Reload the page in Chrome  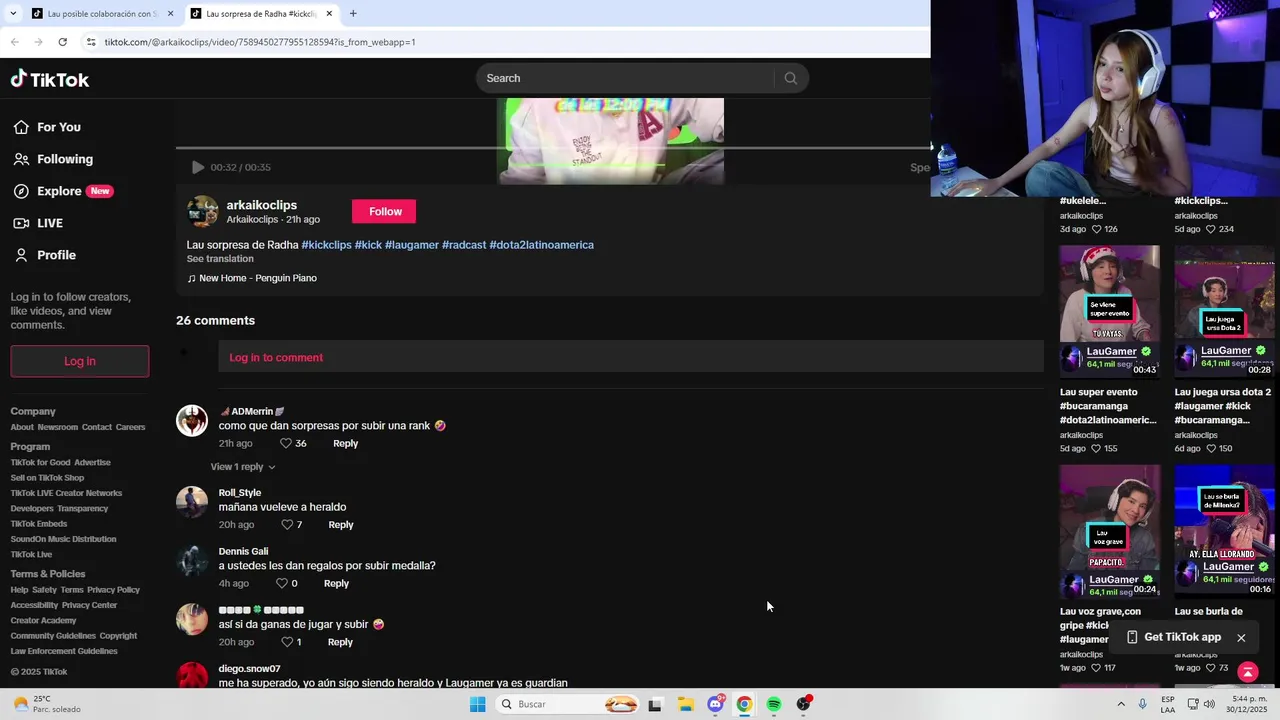[x=62, y=42]
